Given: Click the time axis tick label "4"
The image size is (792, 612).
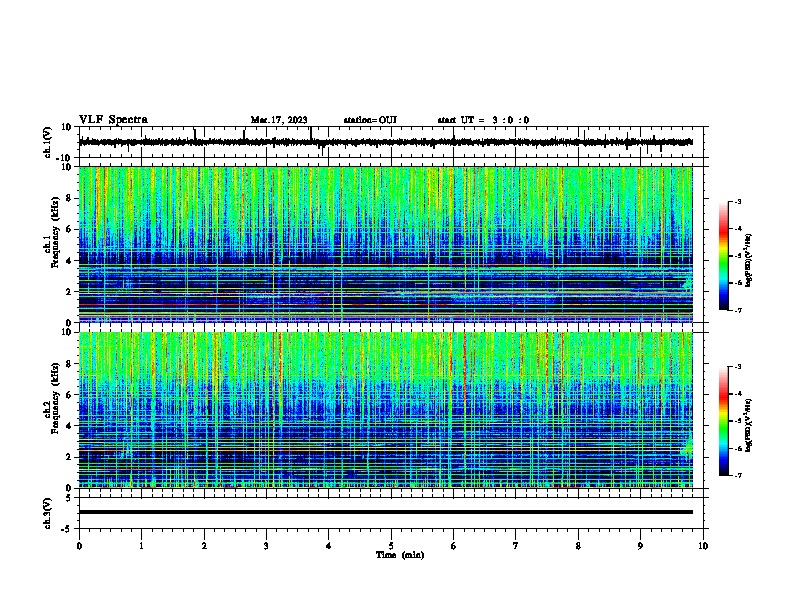Looking at the screenshot, I should [328, 546].
